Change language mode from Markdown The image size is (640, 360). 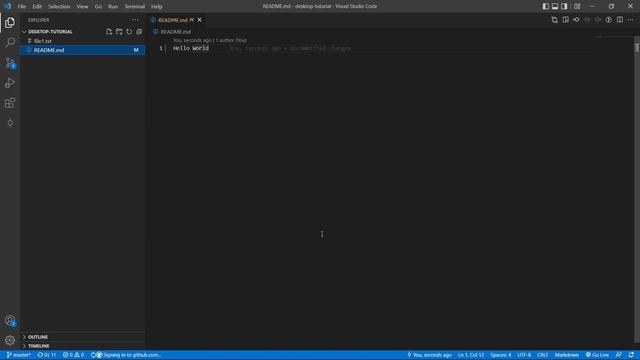567,355
